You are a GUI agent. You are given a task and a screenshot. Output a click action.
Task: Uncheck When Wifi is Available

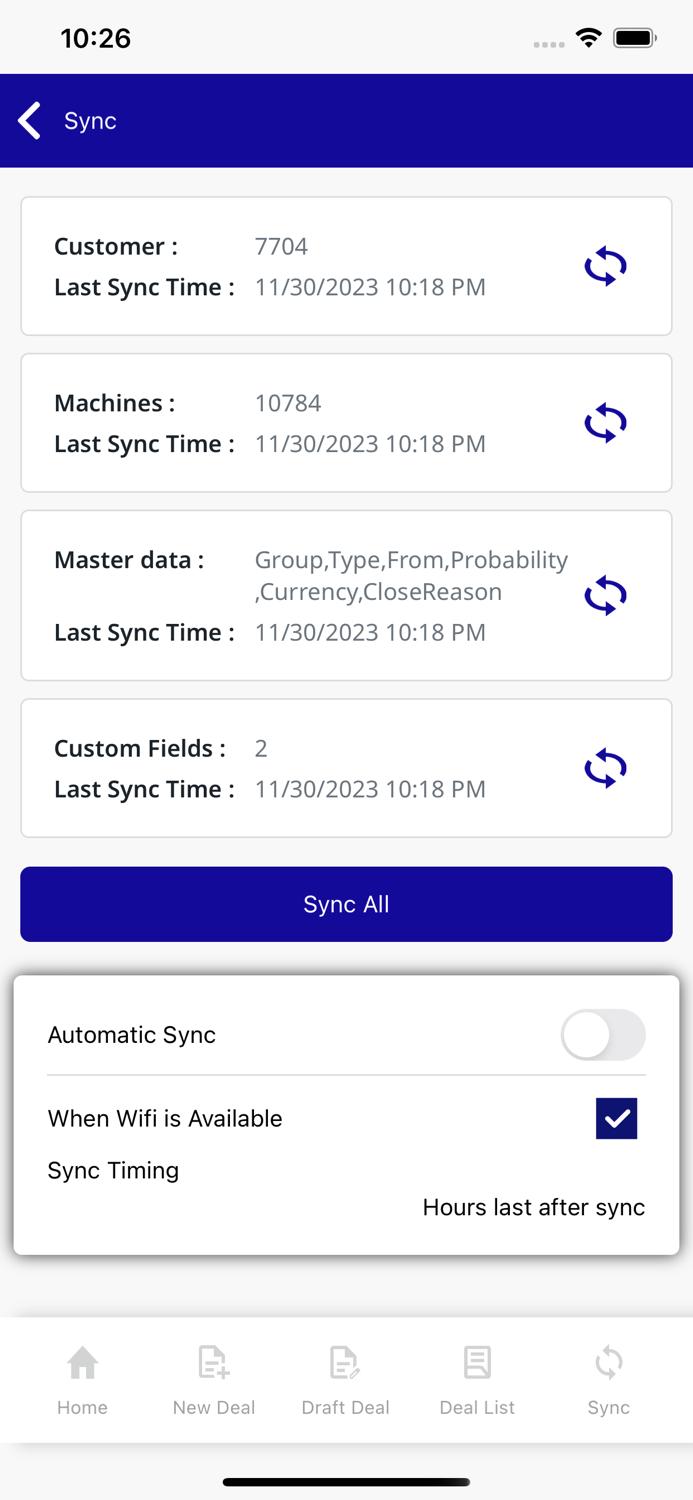(x=617, y=1118)
